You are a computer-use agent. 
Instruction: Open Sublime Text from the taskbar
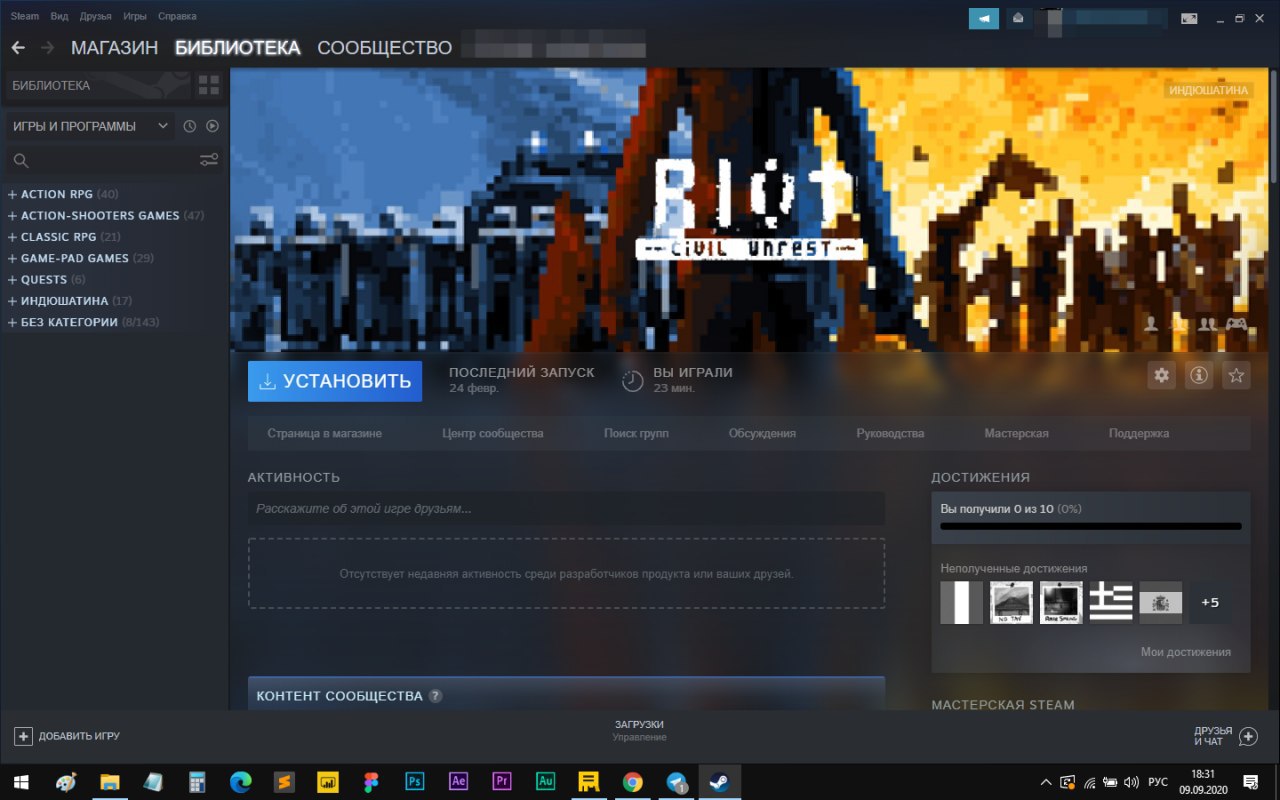point(284,781)
